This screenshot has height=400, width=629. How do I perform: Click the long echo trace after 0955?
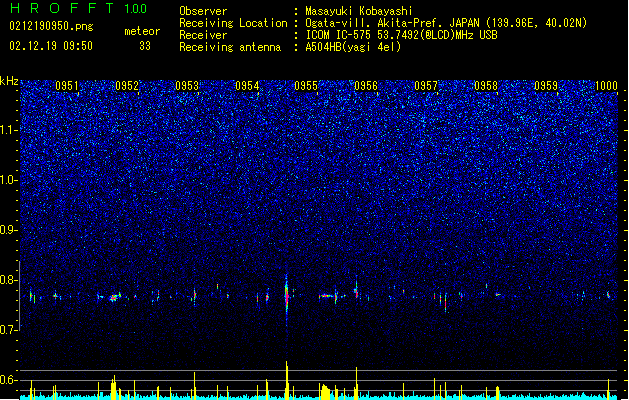tap(327, 296)
